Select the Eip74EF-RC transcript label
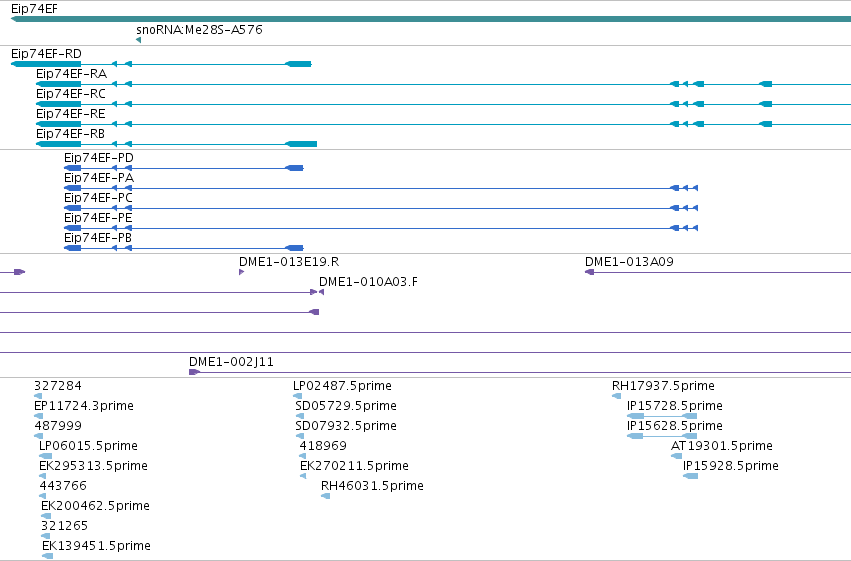The height and width of the screenshot is (561, 851). [x=71, y=94]
